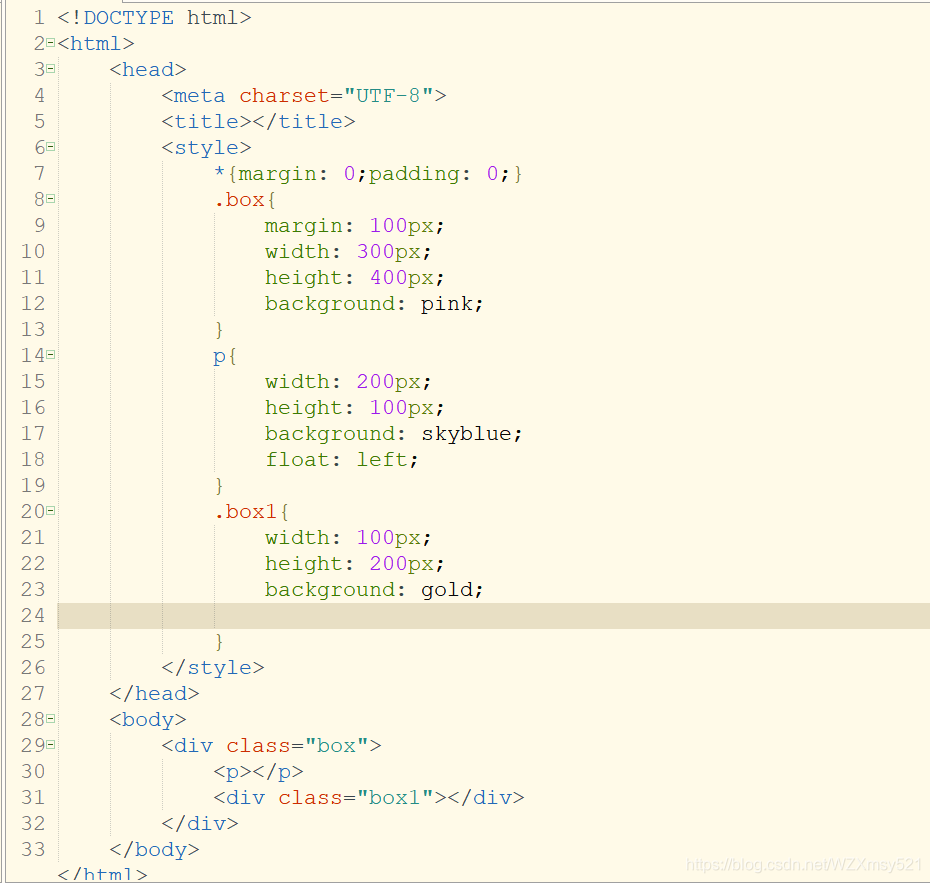This screenshot has height=883, width=930.
Task: Collapse the head fold marker on line 3
Action: coord(50,69)
